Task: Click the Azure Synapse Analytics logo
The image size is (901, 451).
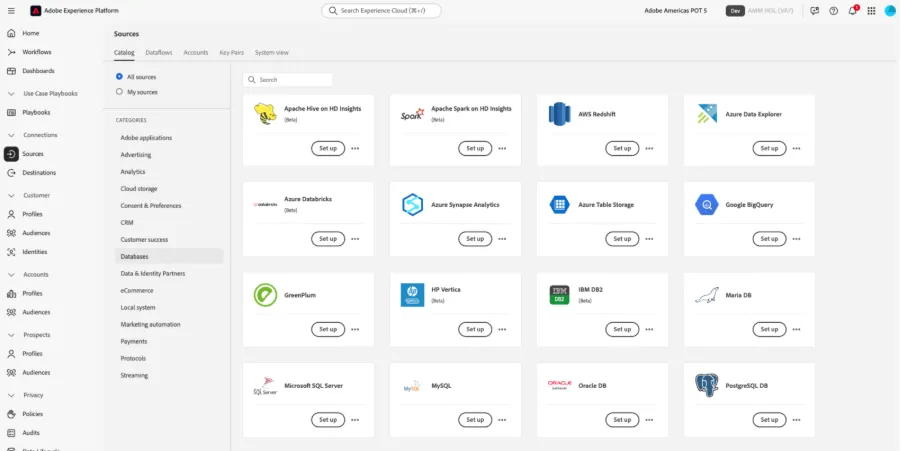Action: 412,205
